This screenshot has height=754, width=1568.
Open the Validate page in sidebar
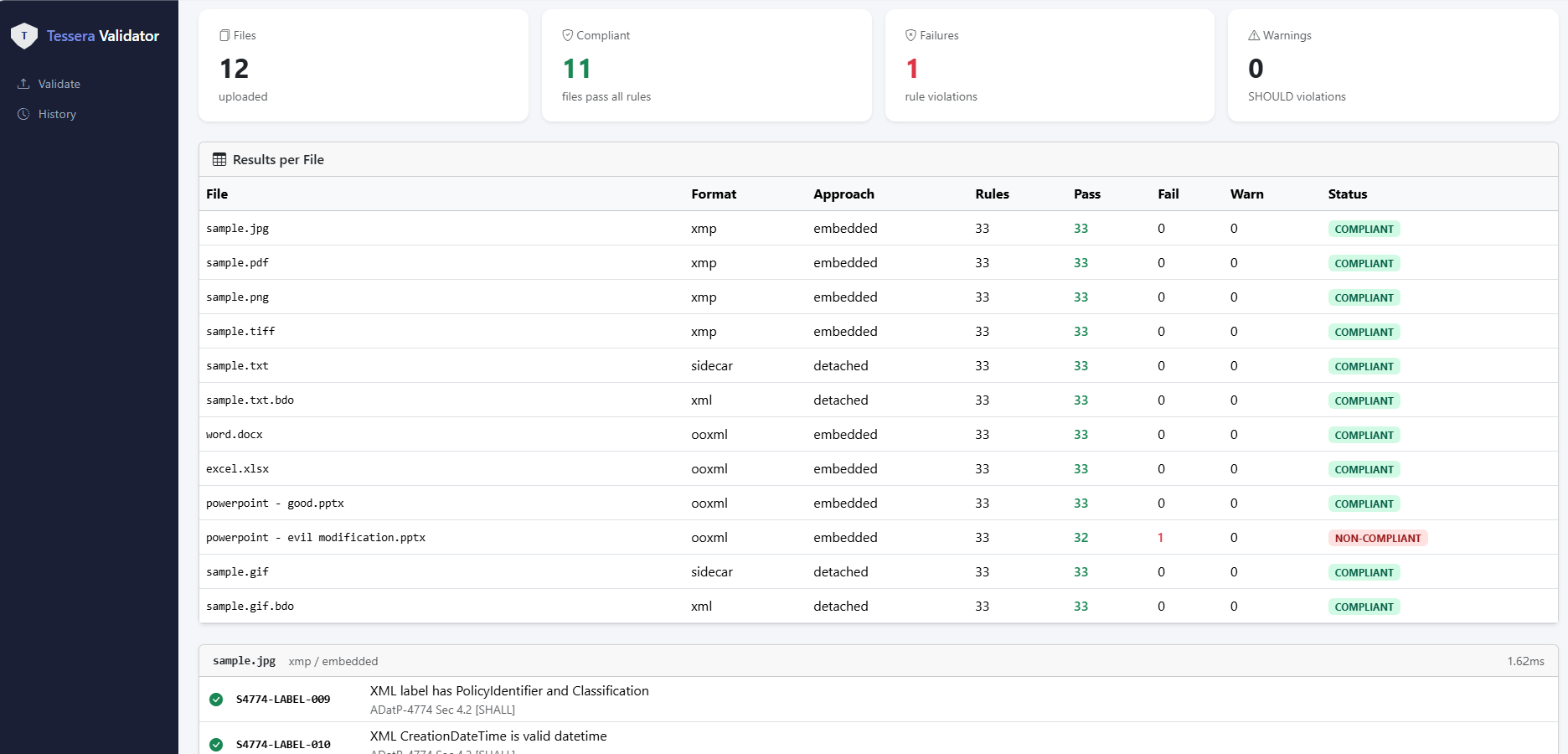click(59, 84)
